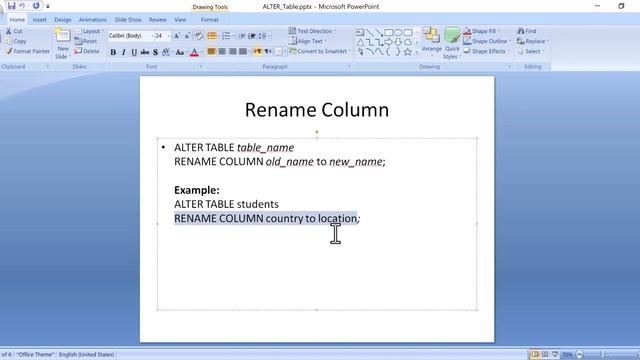Open Align Text dropdown
640x360 pixels.
(x=308, y=41)
